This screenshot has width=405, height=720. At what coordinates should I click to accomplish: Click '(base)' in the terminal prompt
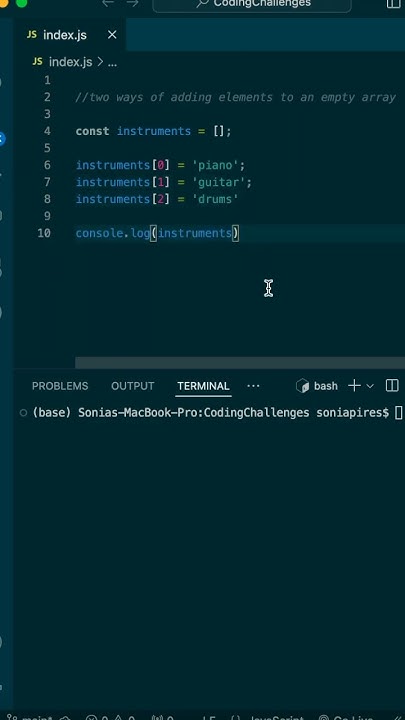pos(51,412)
